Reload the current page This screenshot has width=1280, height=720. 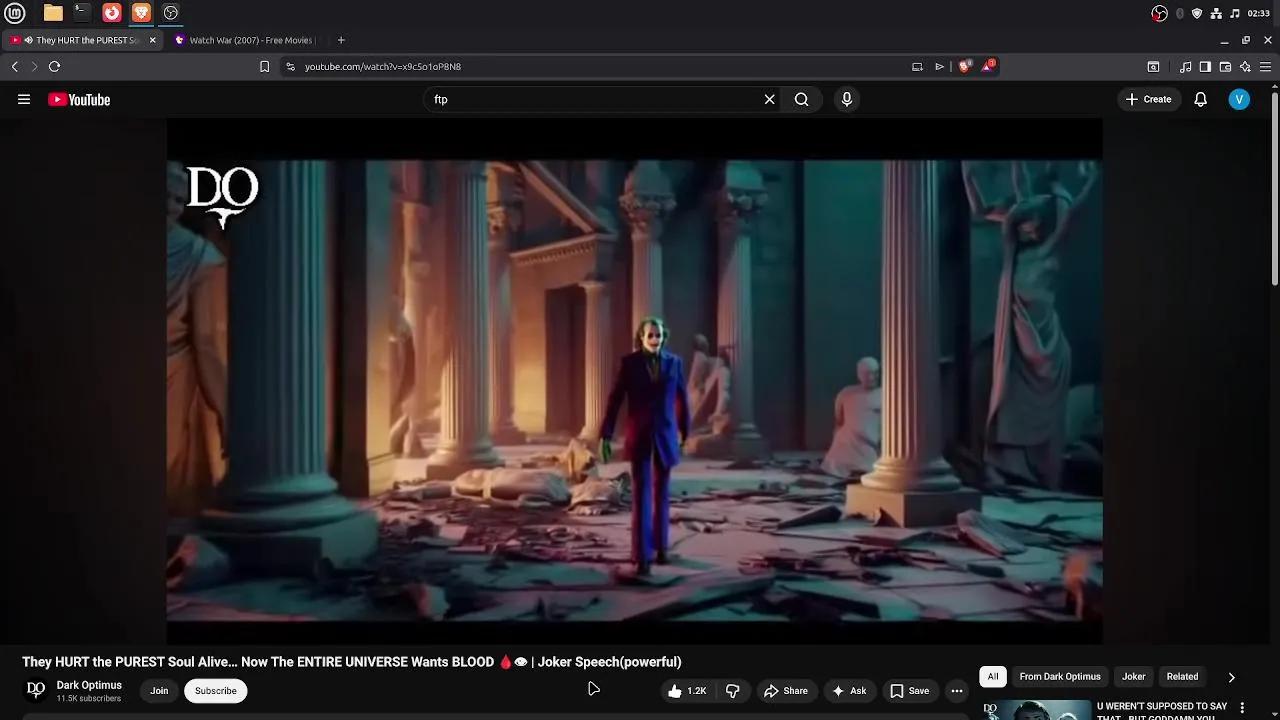coord(54,67)
